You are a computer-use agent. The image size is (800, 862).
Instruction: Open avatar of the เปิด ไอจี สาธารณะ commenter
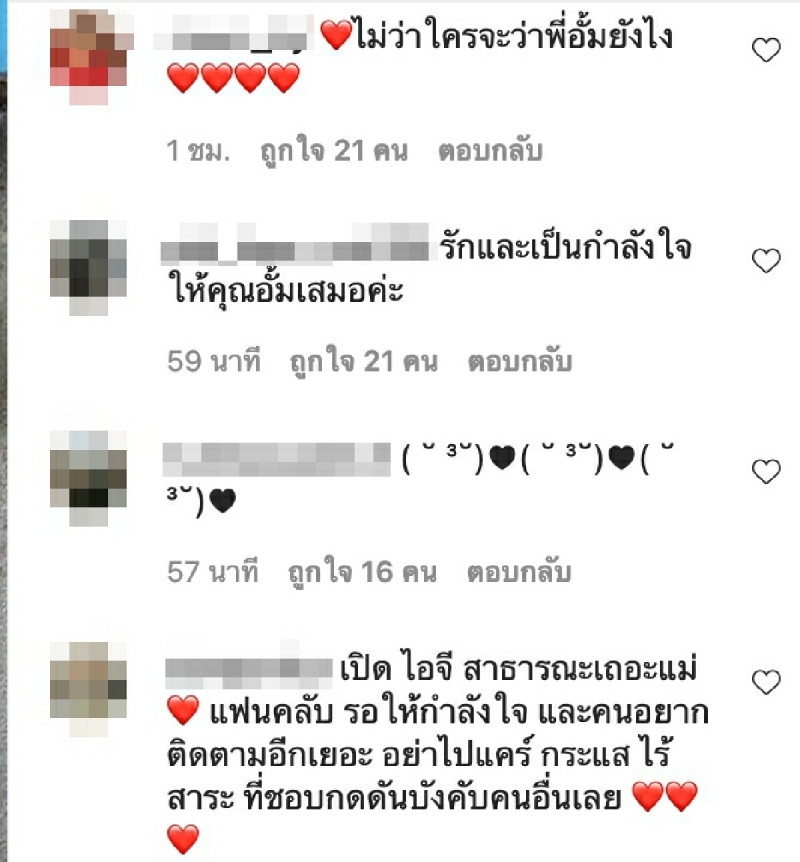click(x=89, y=689)
